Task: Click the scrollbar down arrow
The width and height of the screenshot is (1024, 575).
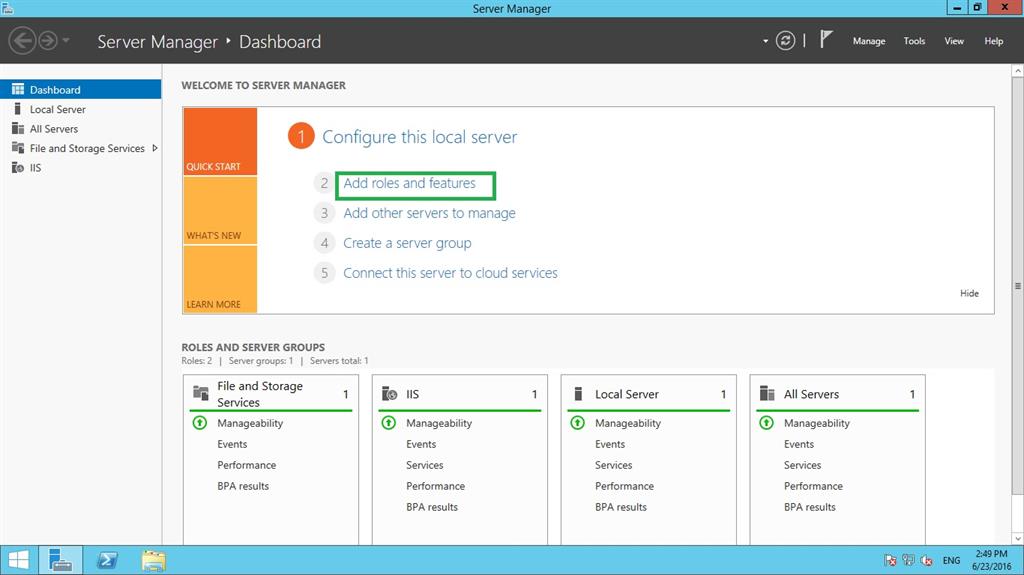Action: (x=1017, y=538)
